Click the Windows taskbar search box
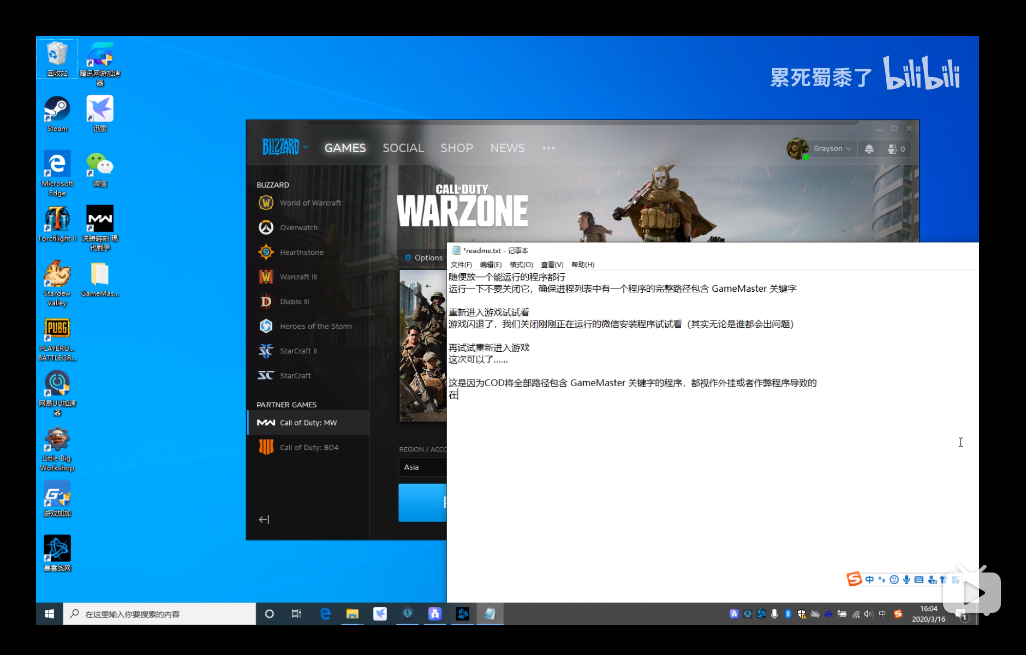Image resolution: width=1026 pixels, height=655 pixels. (160, 614)
